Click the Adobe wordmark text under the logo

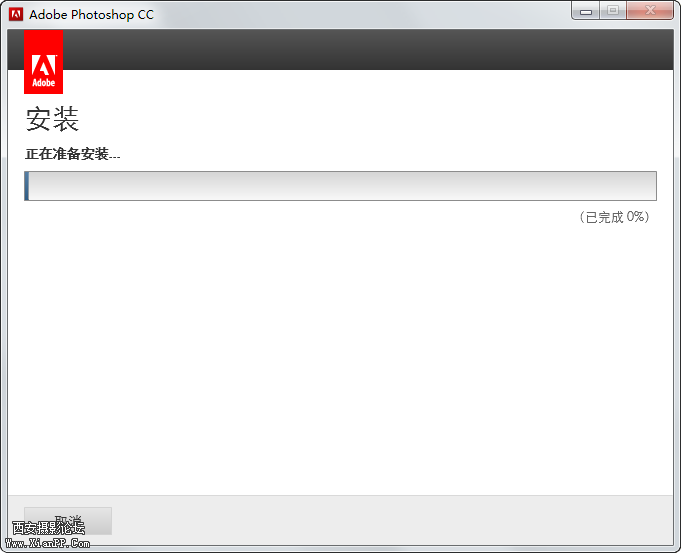(x=43, y=84)
